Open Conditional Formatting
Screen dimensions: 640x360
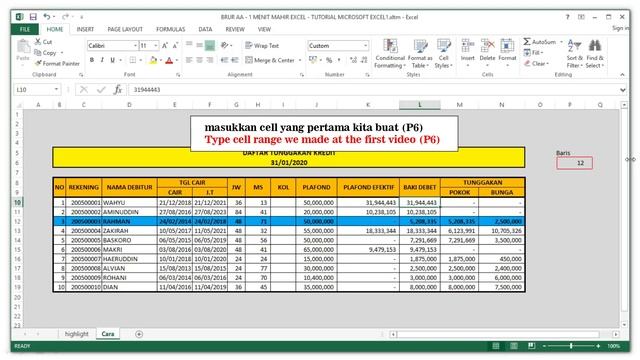(390, 53)
